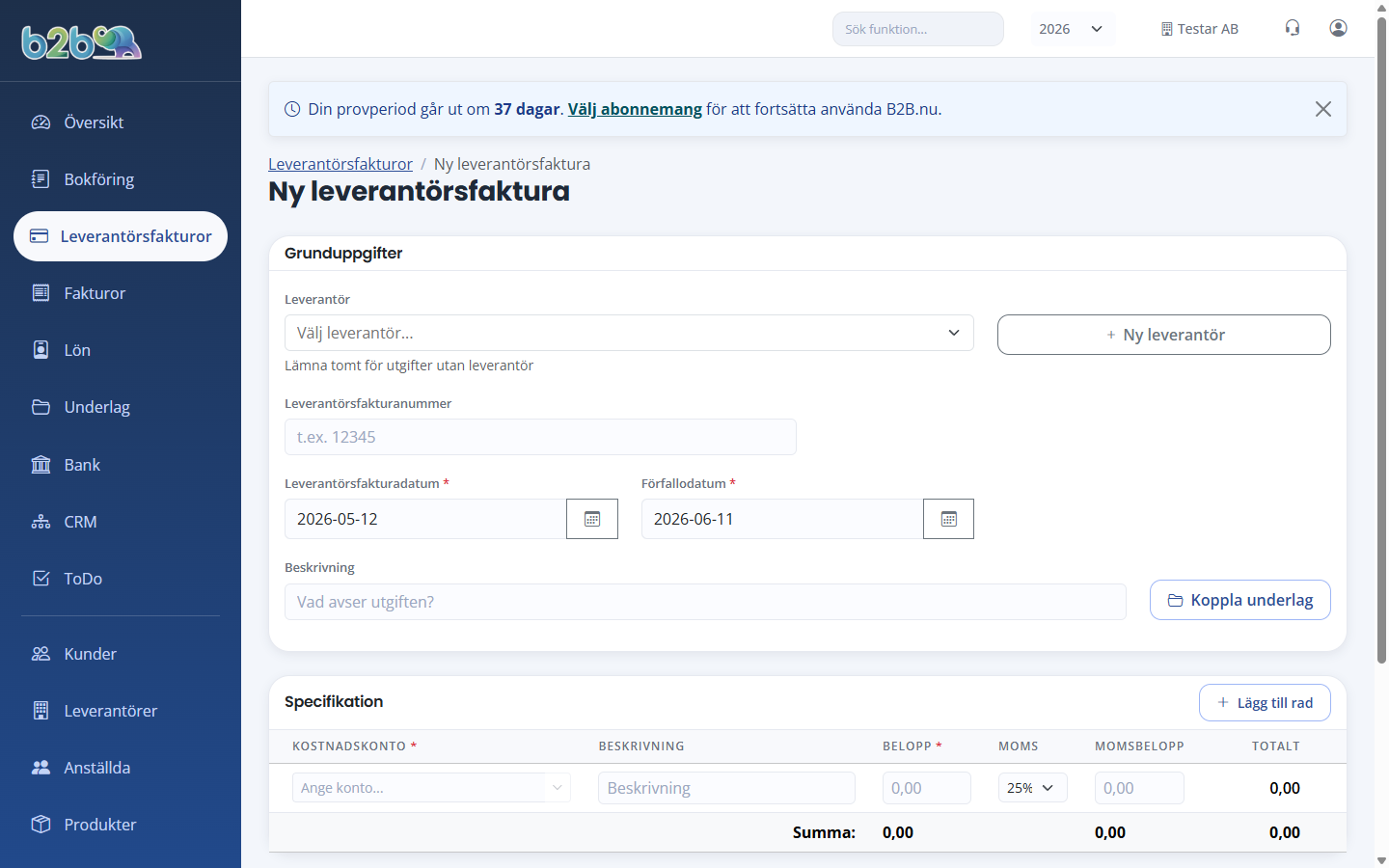The image size is (1389, 868).
Task: Click the Lägg till rad button
Action: click(x=1265, y=703)
